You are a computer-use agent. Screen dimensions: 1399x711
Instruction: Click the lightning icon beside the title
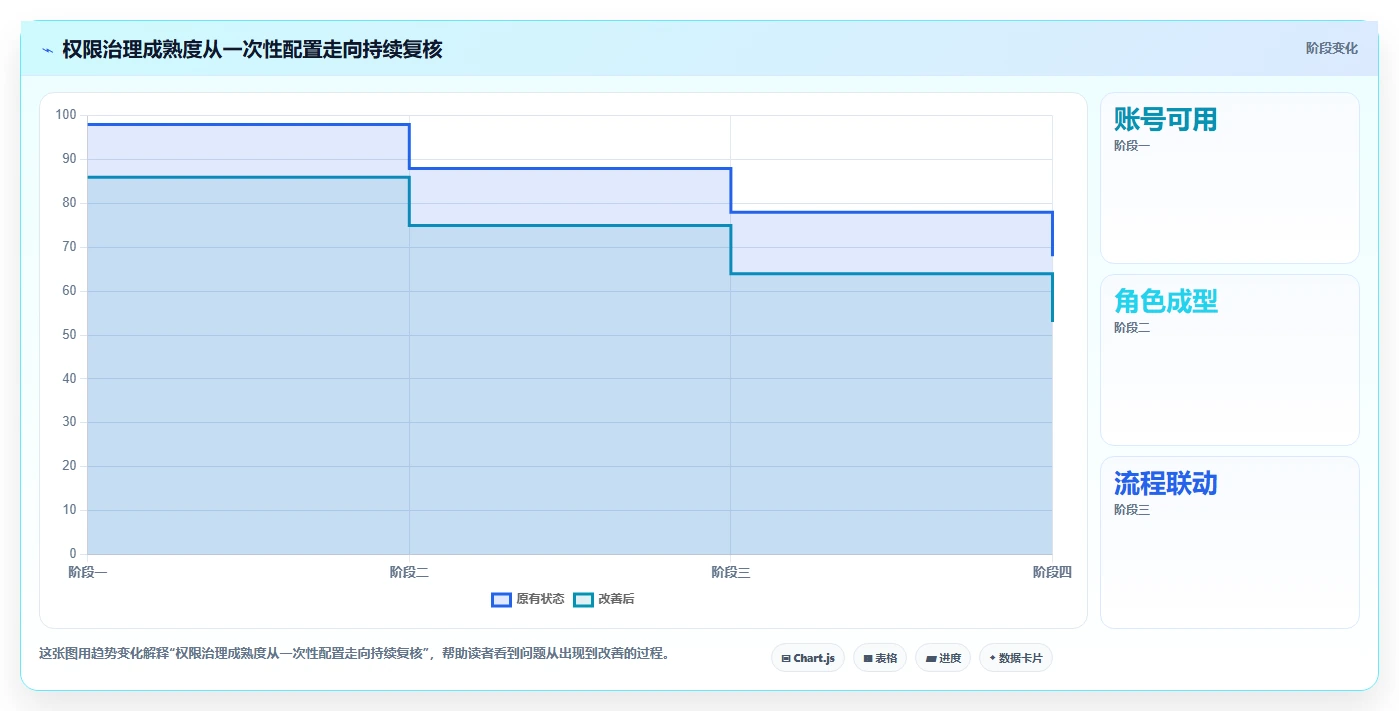pyautogui.click(x=47, y=49)
